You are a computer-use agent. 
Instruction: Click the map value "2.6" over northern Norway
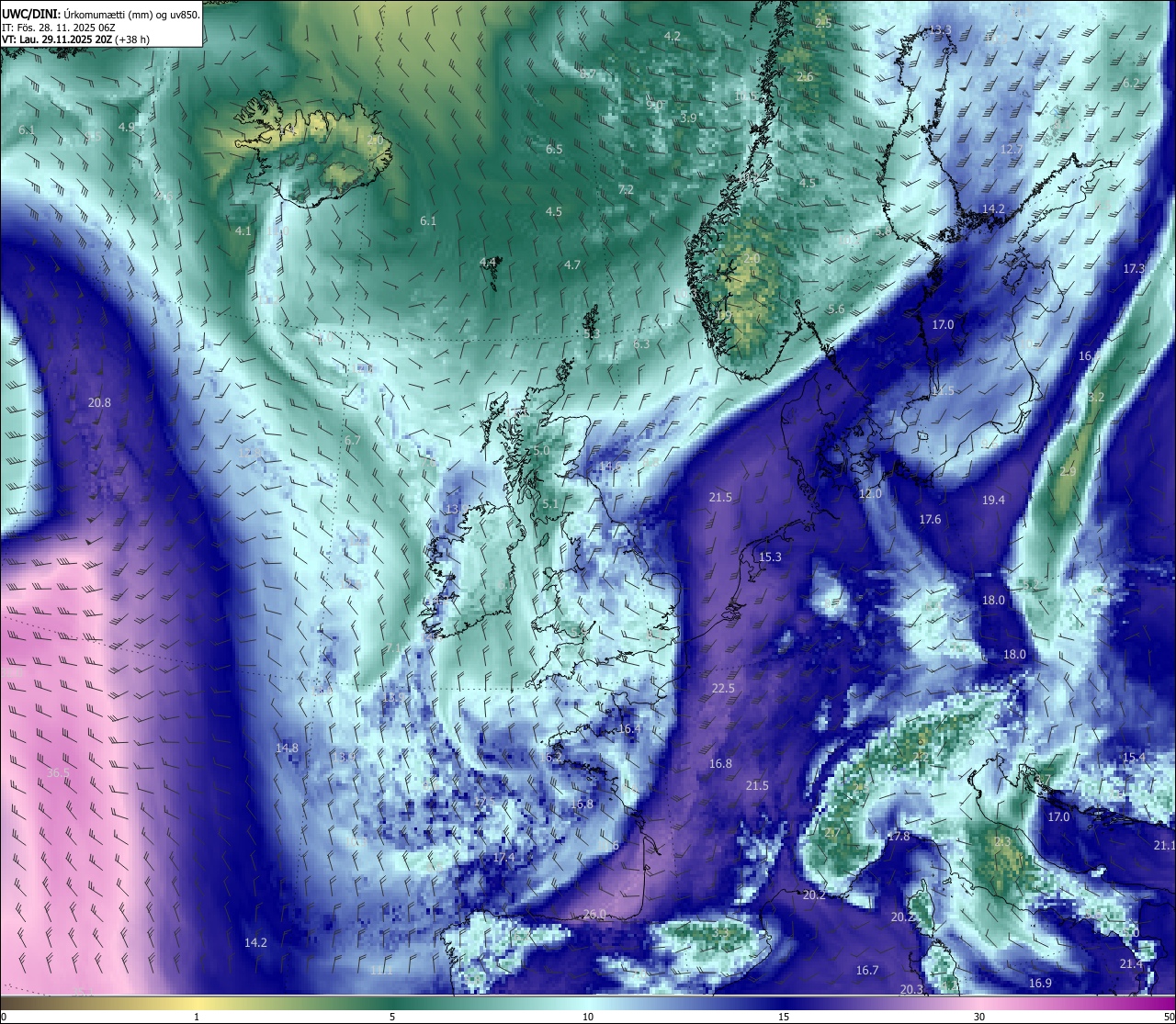pyautogui.click(x=805, y=78)
